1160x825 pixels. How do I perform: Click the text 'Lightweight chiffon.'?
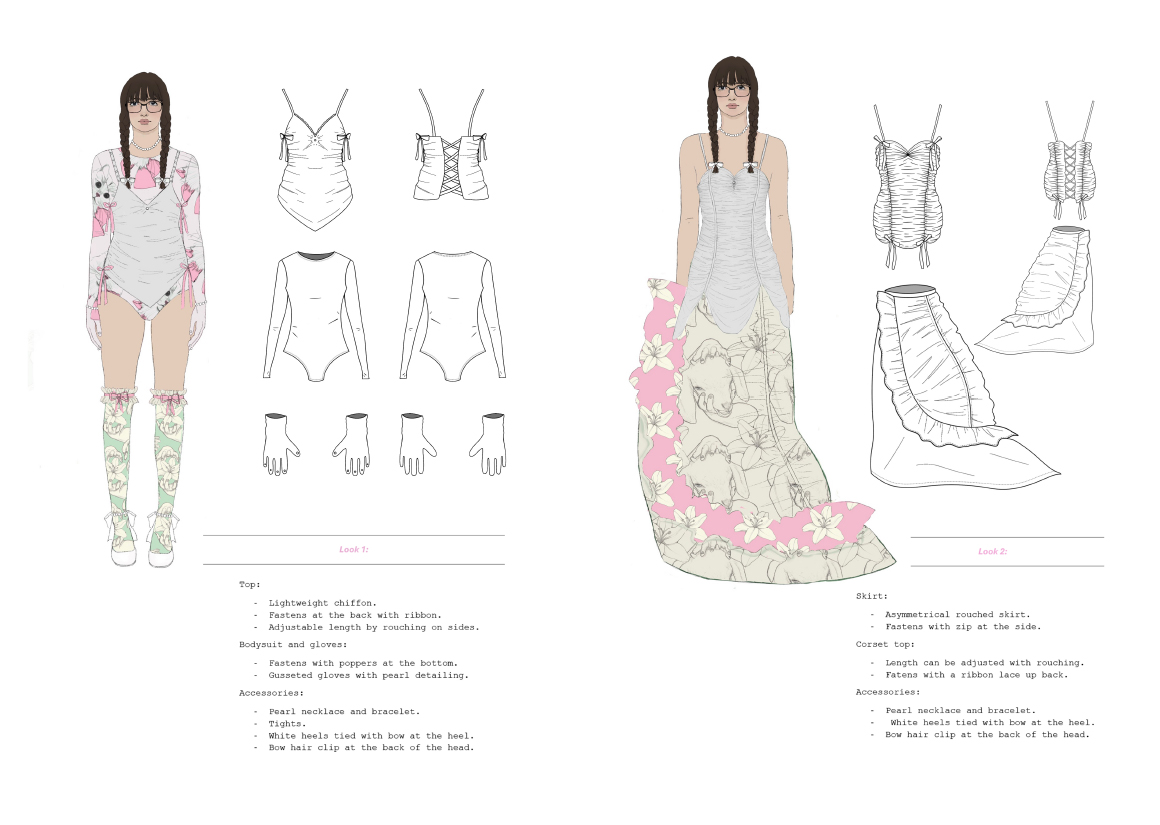point(323,603)
